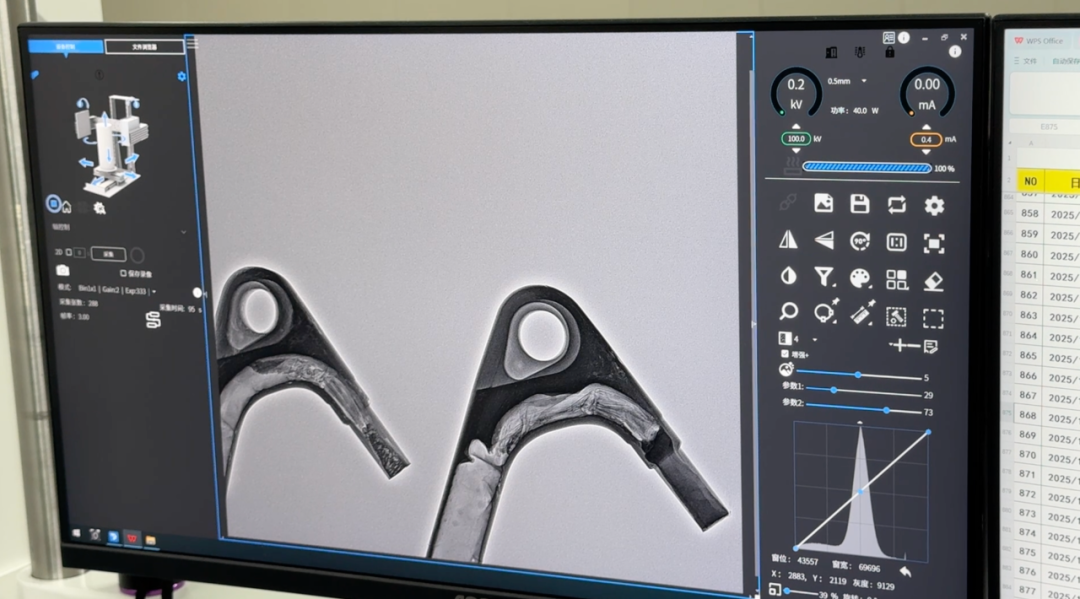The height and width of the screenshot is (599, 1080).
Task: Click the save floppy disk icon
Action: (x=860, y=204)
